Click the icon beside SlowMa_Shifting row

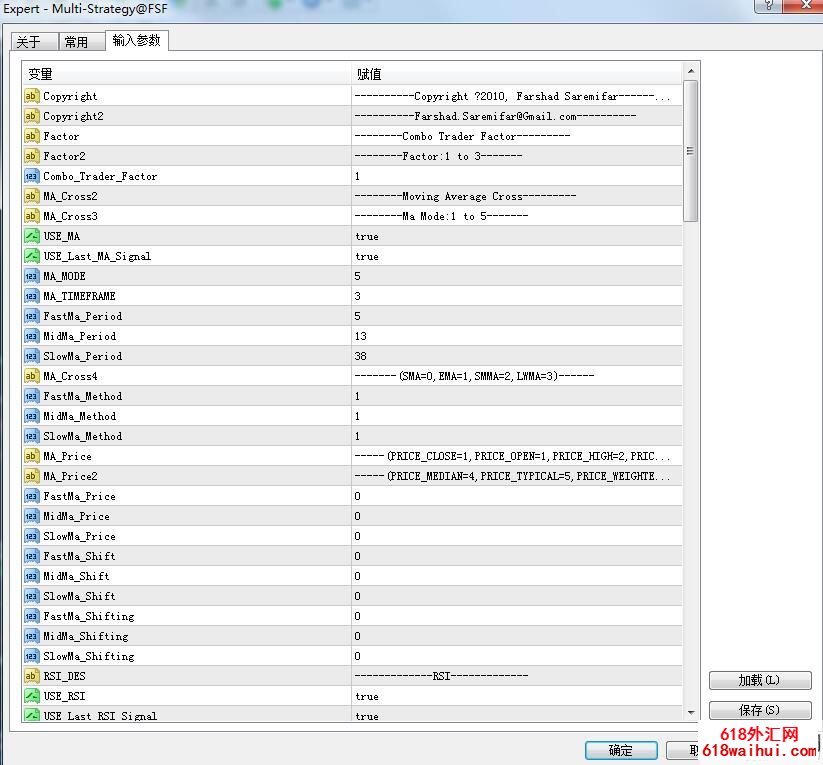[x=31, y=656]
